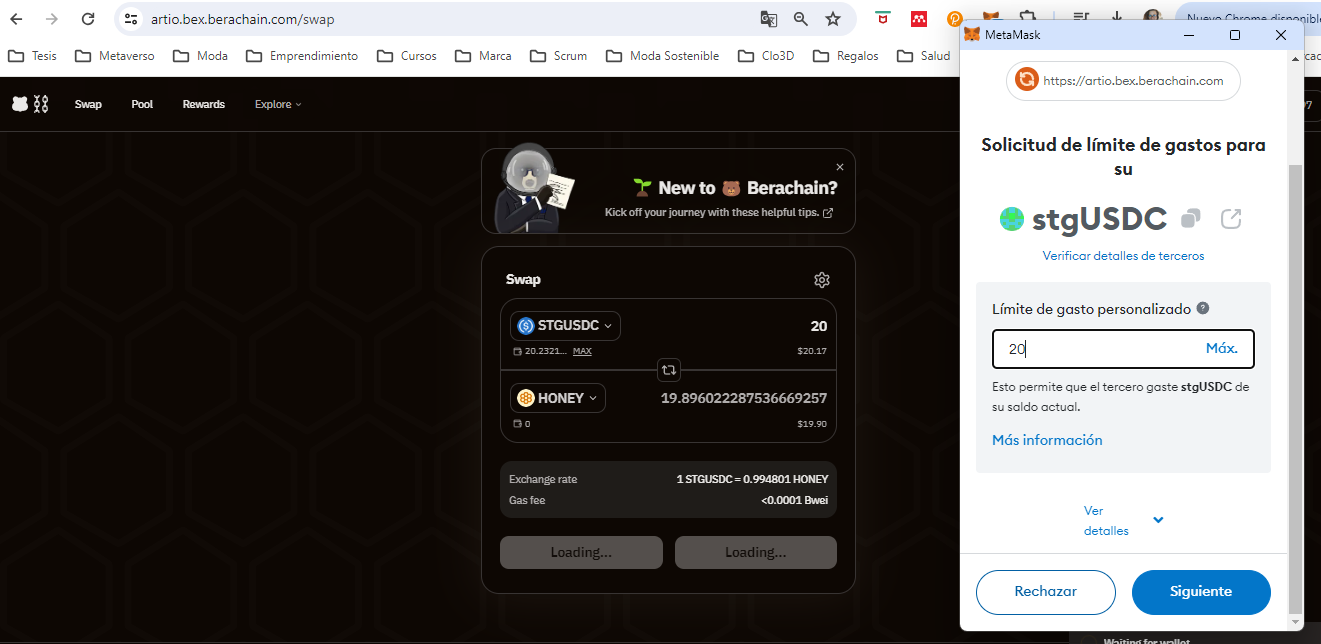The width and height of the screenshot is (1321, 644).
Task: Open the red MM extension icon
Action: [919, 18]
